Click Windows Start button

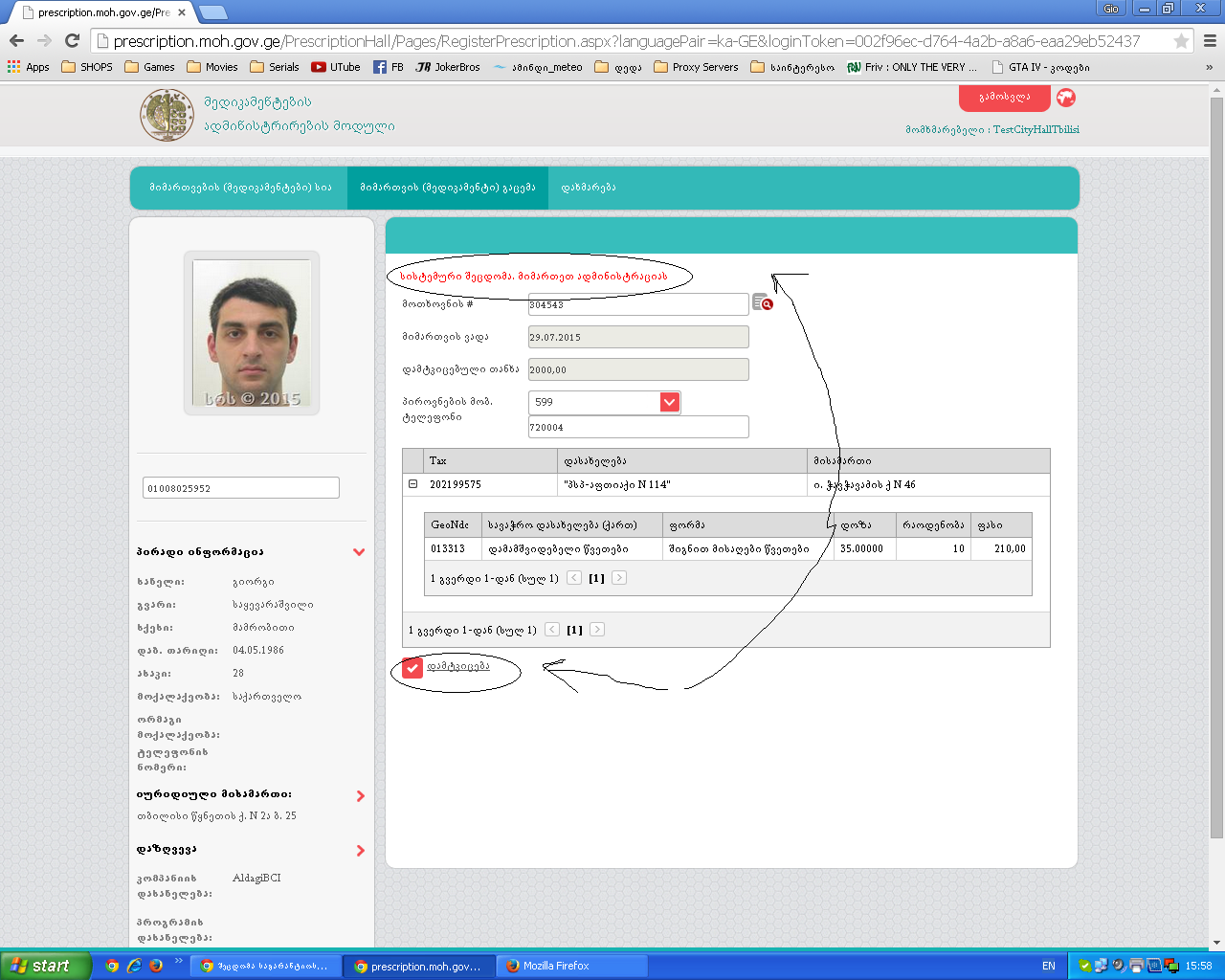(x=46, y=966)
